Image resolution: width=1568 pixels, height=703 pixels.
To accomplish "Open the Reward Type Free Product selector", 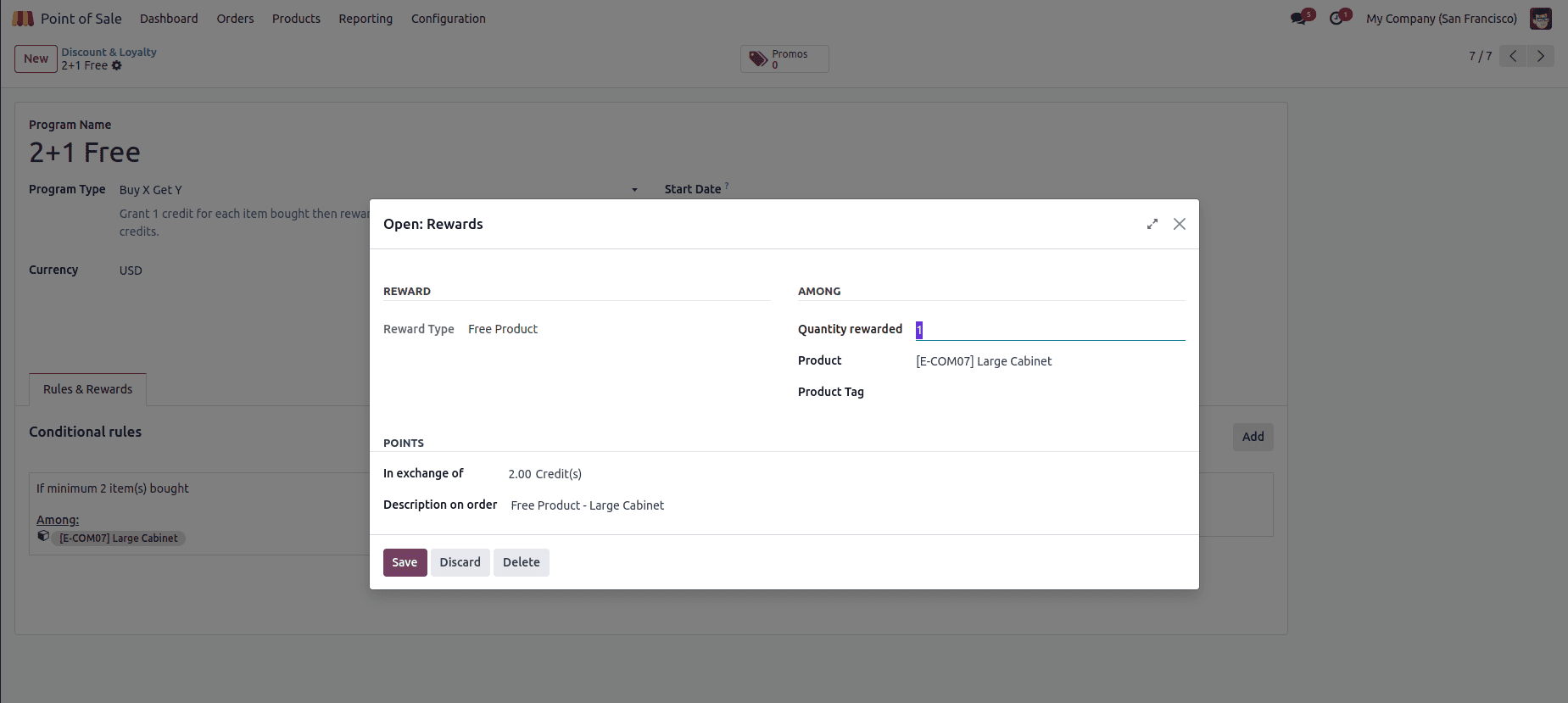I will (503, 329).
